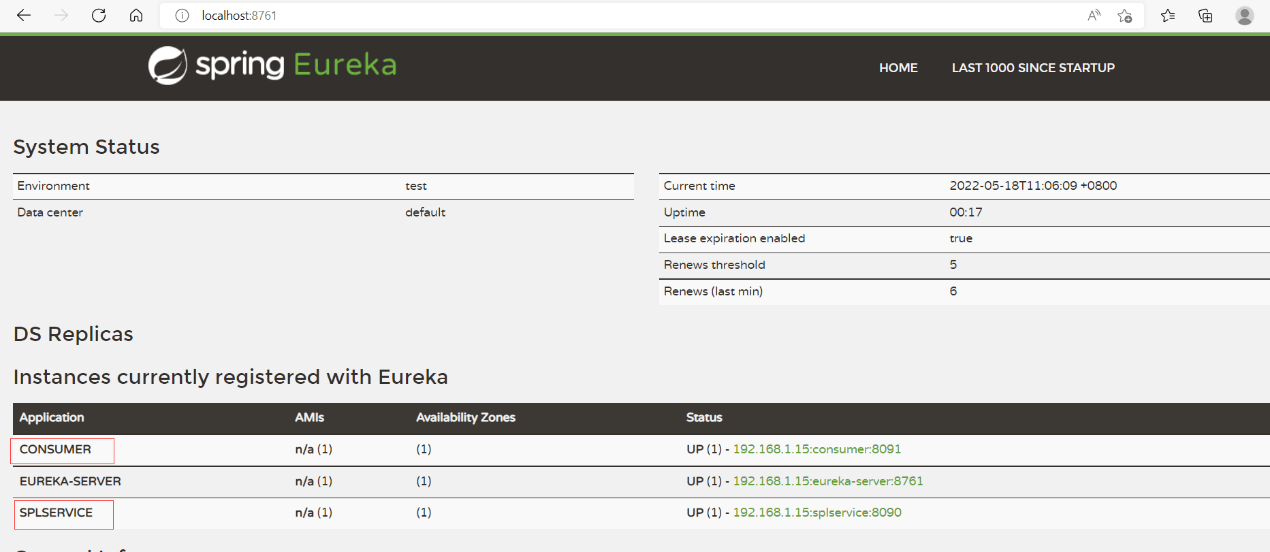Viewport: 1270px width, 552px height.
Task: Click n/a (1) AMI cell for SPLSERVICE
Action: [314, 513]
